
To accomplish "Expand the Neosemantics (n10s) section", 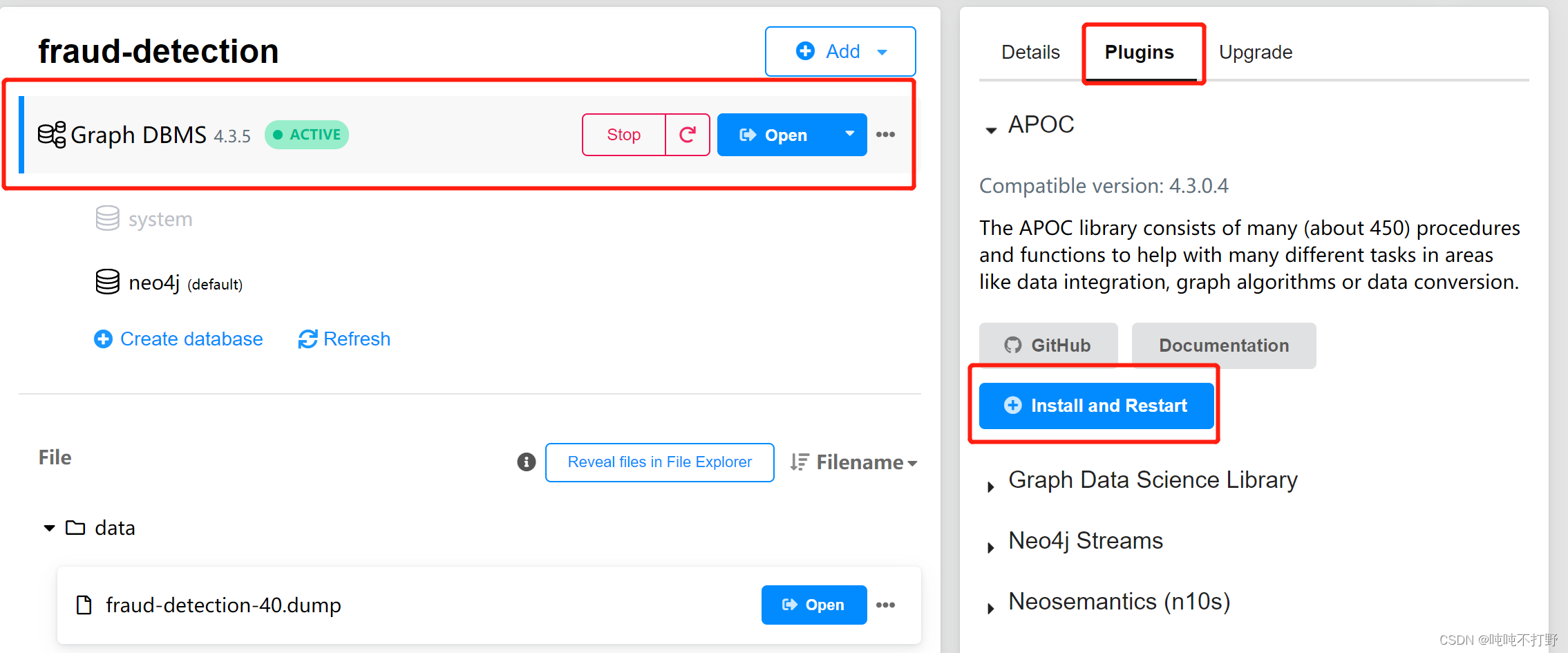I will pos(991,607).
